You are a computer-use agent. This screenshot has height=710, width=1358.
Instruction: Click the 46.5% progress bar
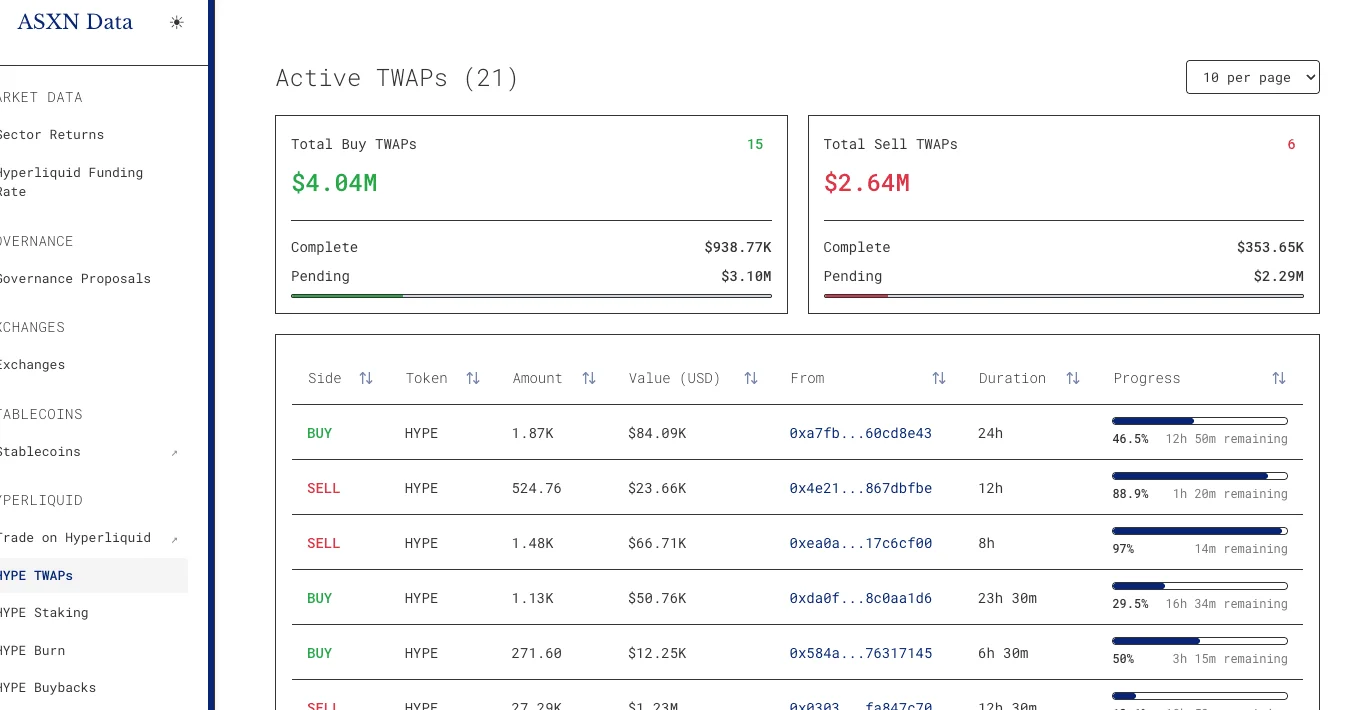[x=1200, y=421]
